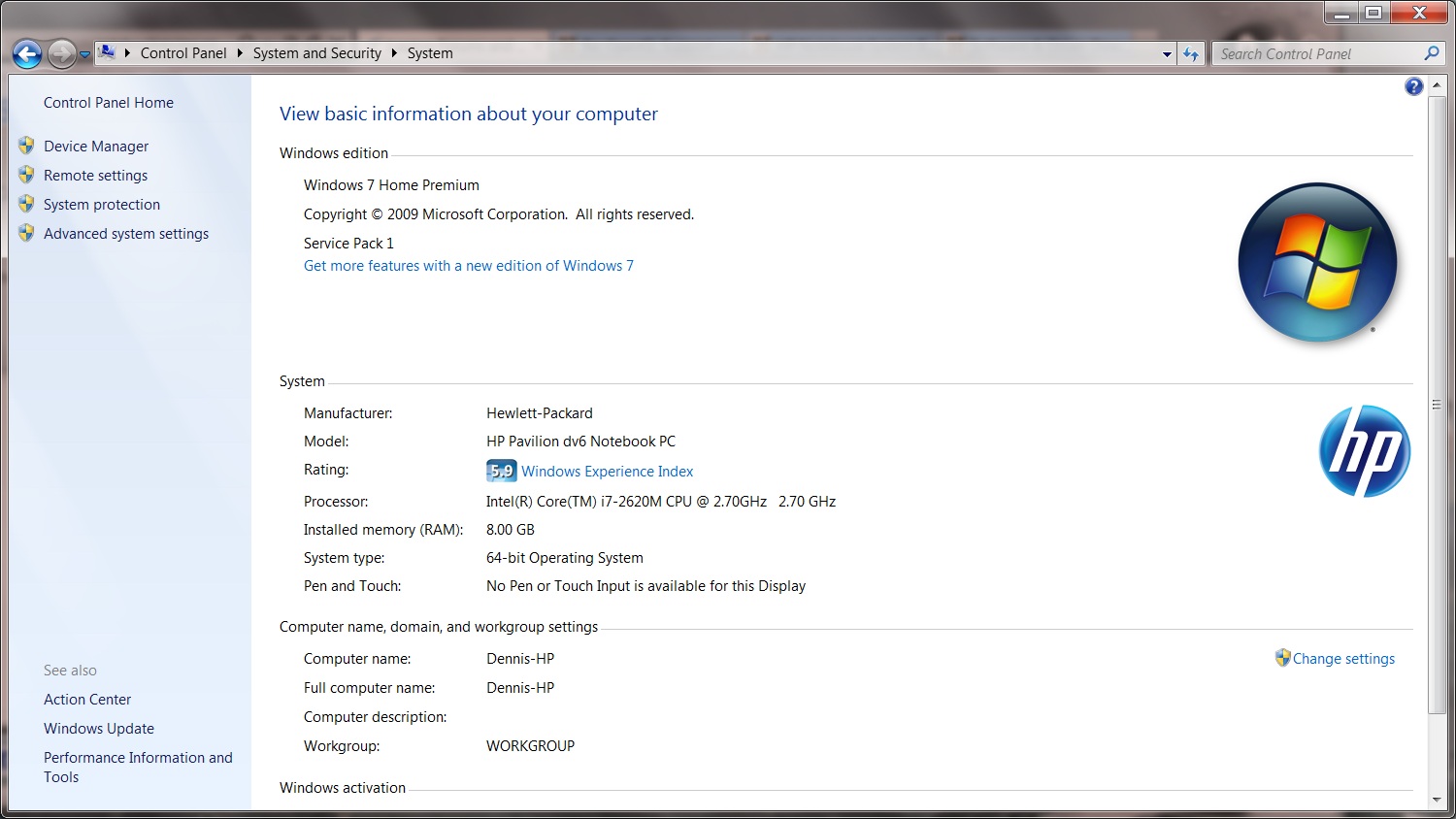Click the Control Panel icon in address bar
The width and height of the screenshot is (1456, 819).
tap(107, 52)
